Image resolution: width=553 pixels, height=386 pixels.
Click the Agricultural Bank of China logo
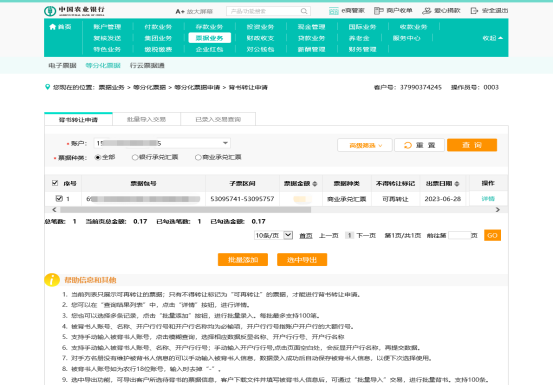point(74,11)
